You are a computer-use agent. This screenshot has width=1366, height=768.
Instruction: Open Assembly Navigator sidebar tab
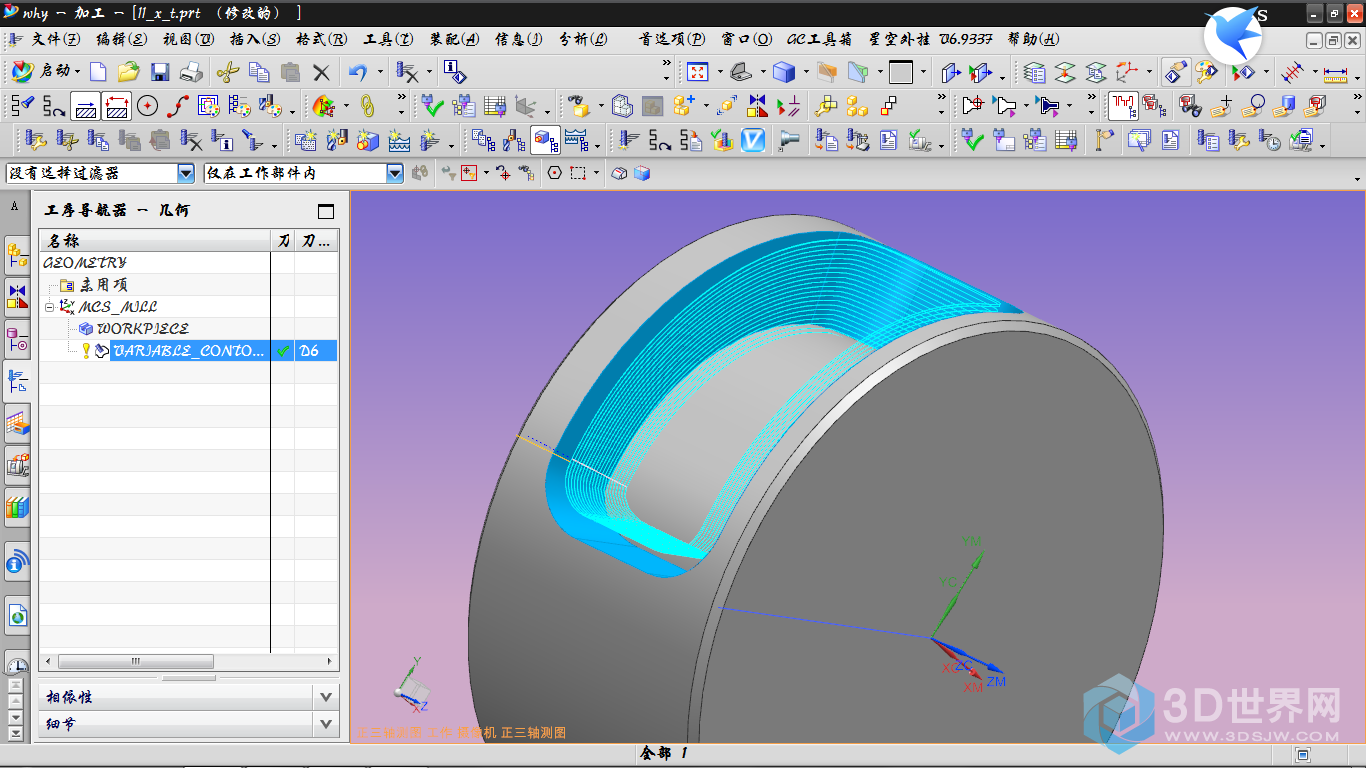click(x=17, y=256)
